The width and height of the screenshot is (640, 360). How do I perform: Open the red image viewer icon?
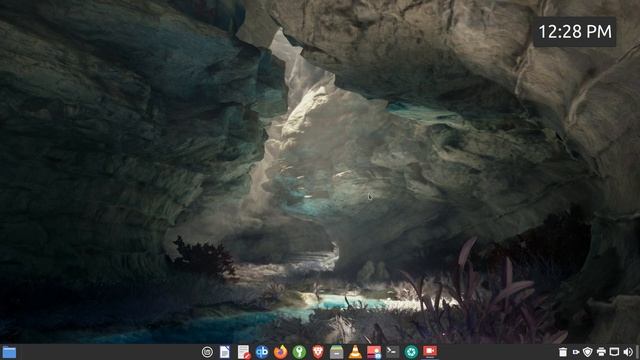point(374,352)
